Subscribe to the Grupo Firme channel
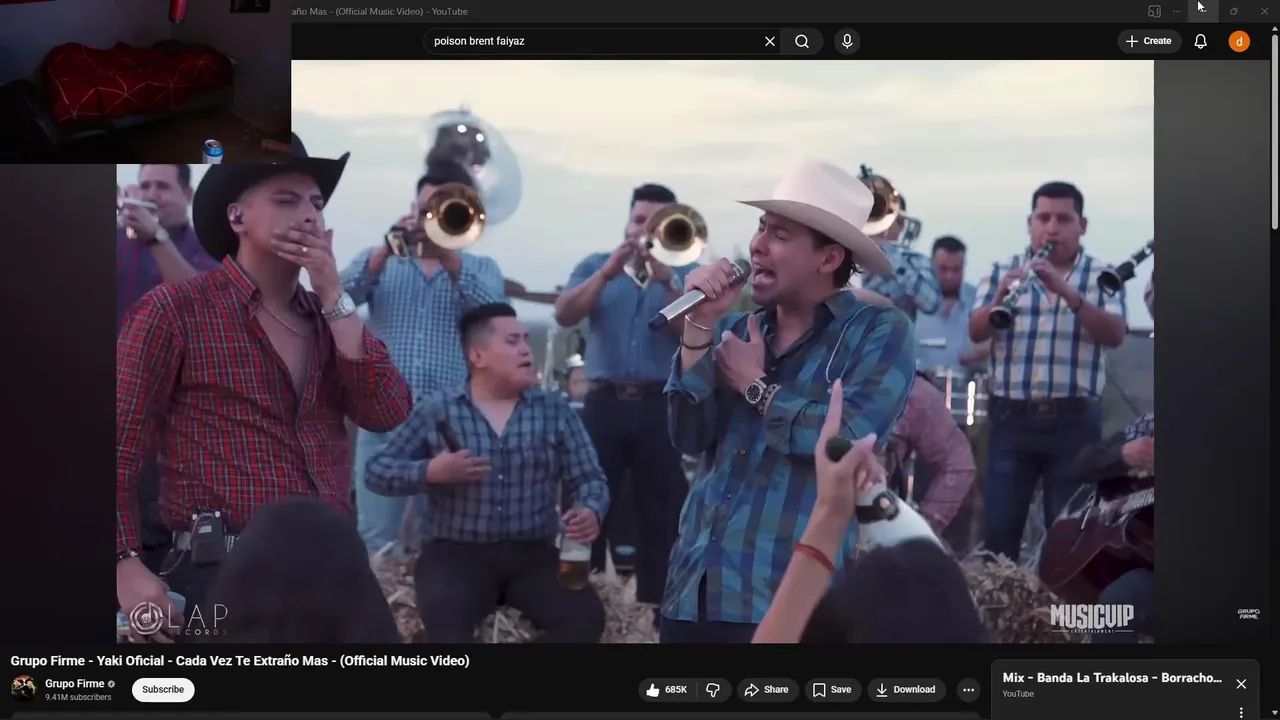The image size is (1280, 720). coord(163,689)
